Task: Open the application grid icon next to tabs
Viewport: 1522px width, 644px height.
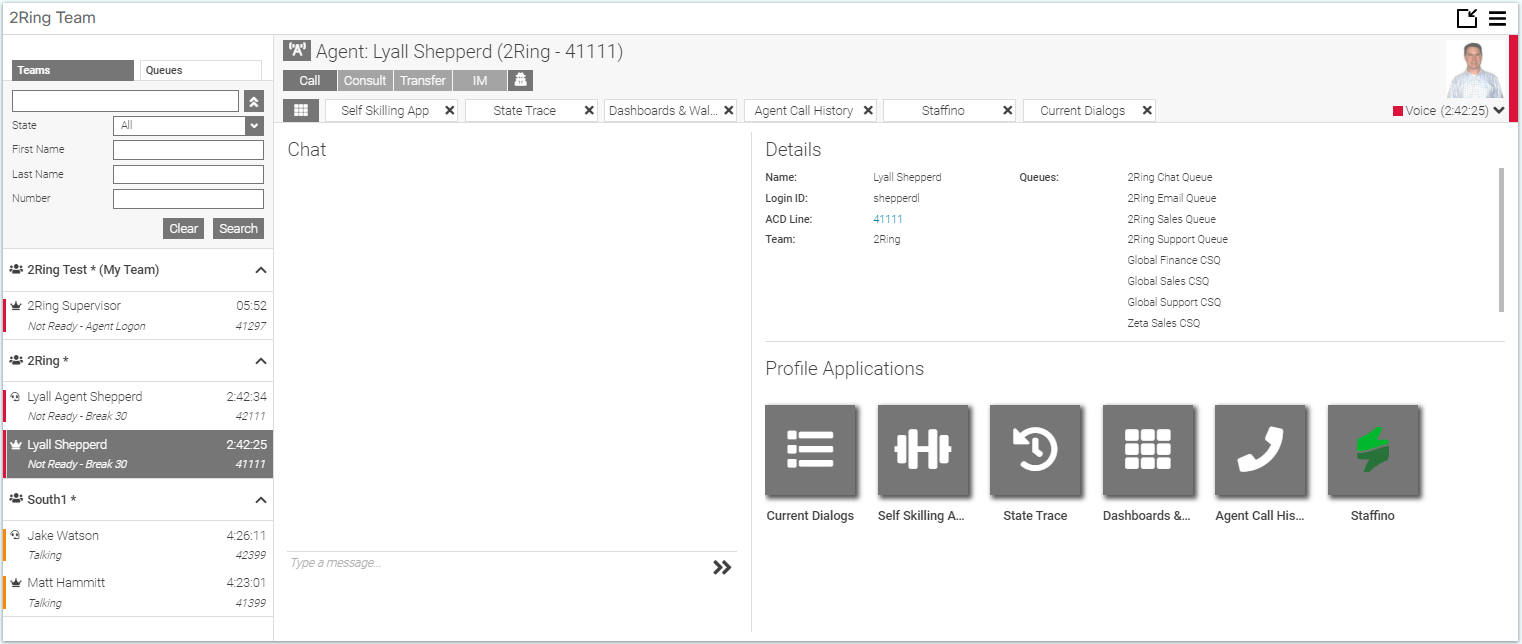Action: pos(300,110)
